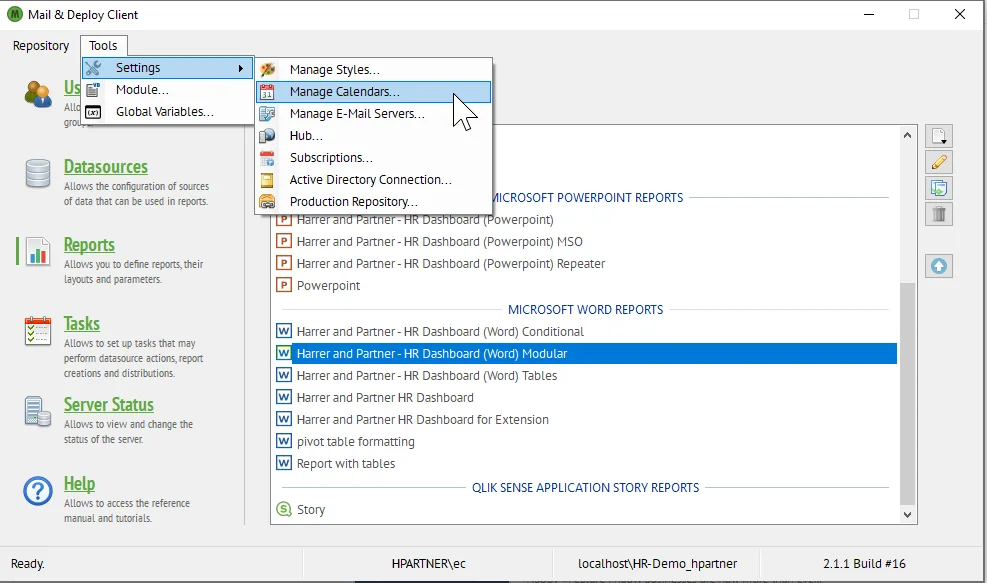Image resolution: width=987 pixels, height=583 pixels.
Task: Open the Datasources section link
Action: coord(106,167)
